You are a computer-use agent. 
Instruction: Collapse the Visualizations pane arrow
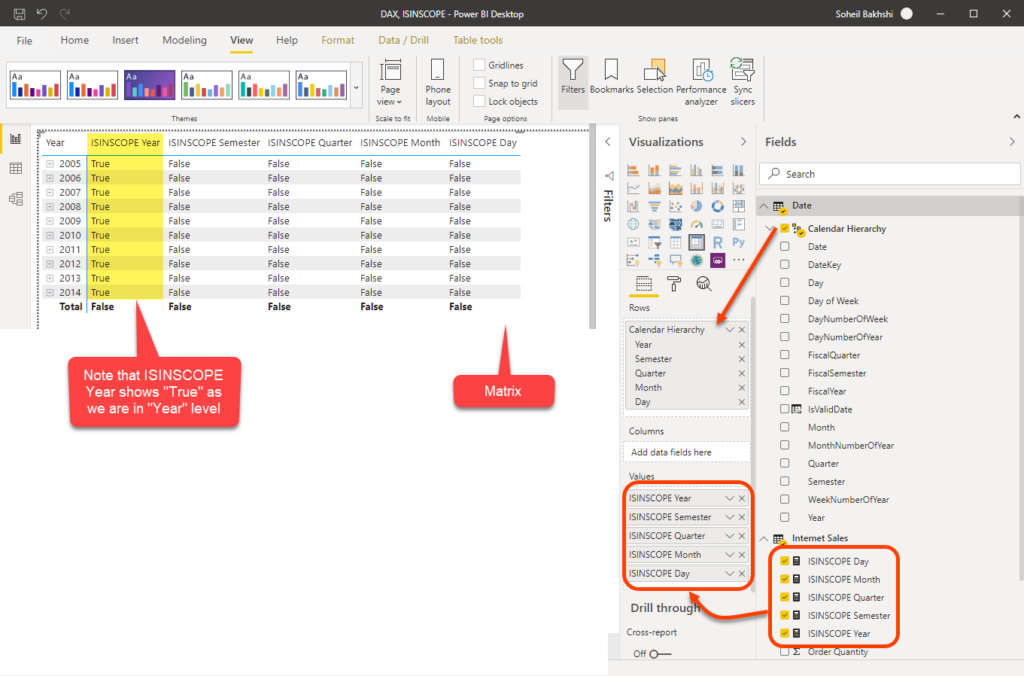pos(743,142)
